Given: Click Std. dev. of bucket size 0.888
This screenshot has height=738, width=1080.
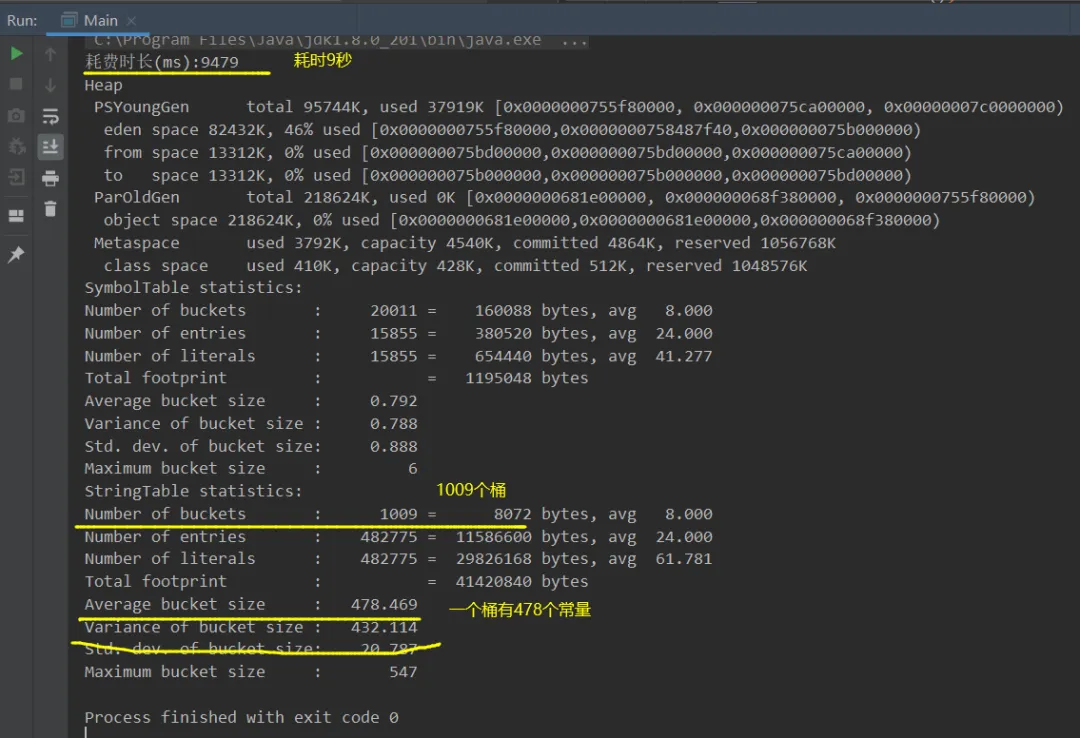Looking at the screenshot, I should click(x=251, y=446).
